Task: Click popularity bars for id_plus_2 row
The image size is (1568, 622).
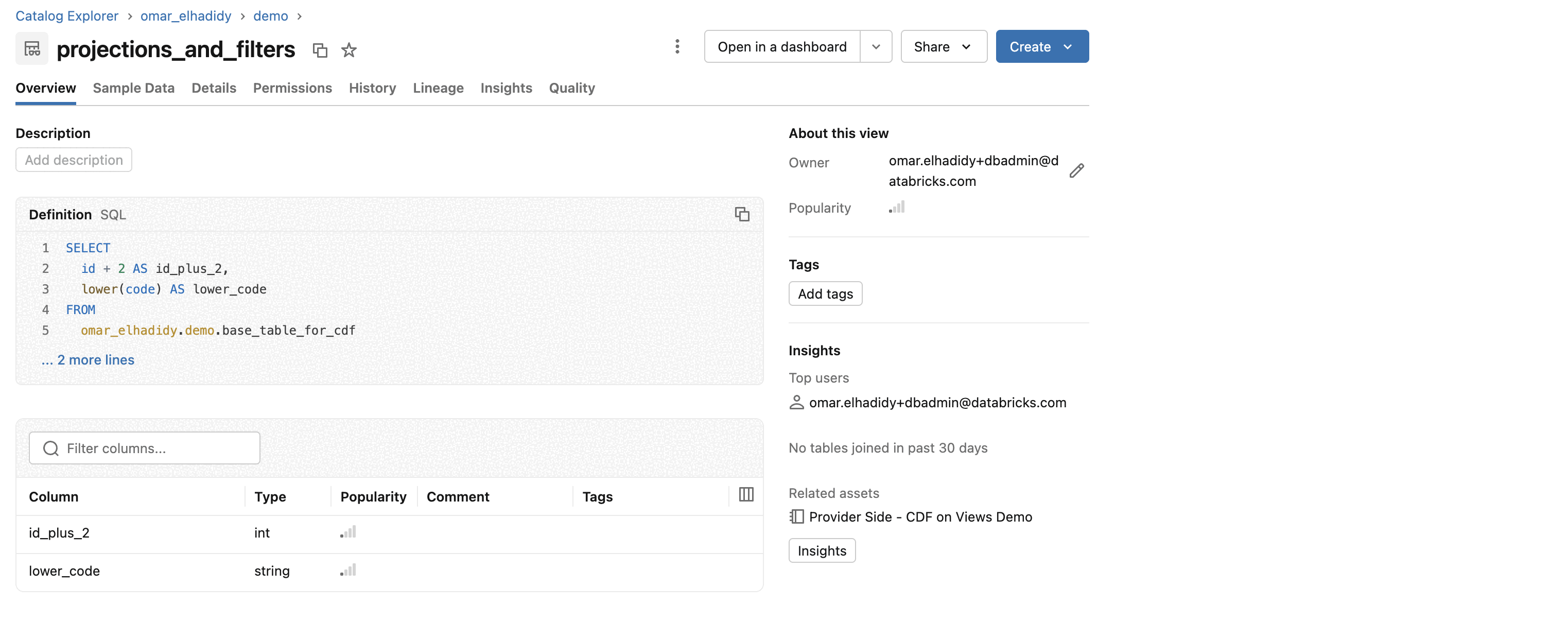Action: (348, 532)
